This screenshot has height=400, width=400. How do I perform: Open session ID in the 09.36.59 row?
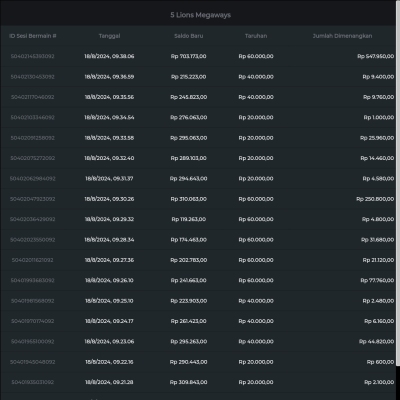(x=33, y=77)
